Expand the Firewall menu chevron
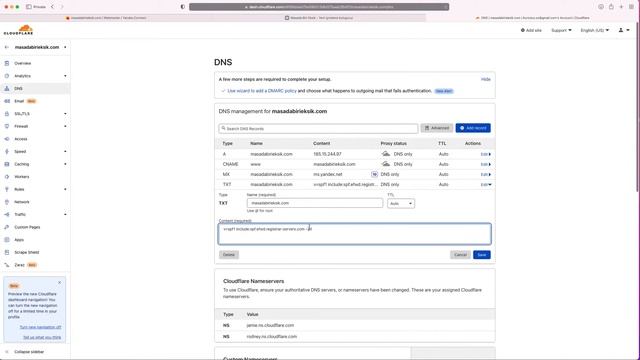640x360 pixels. 65,127
